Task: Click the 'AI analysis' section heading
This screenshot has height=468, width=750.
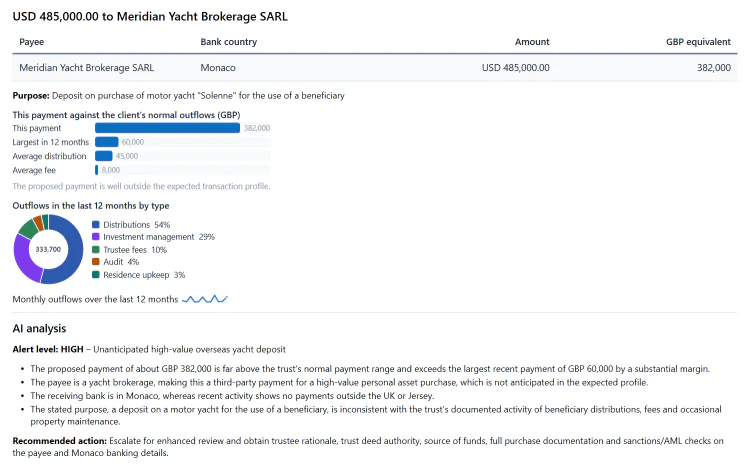Action: click(39, 328)
